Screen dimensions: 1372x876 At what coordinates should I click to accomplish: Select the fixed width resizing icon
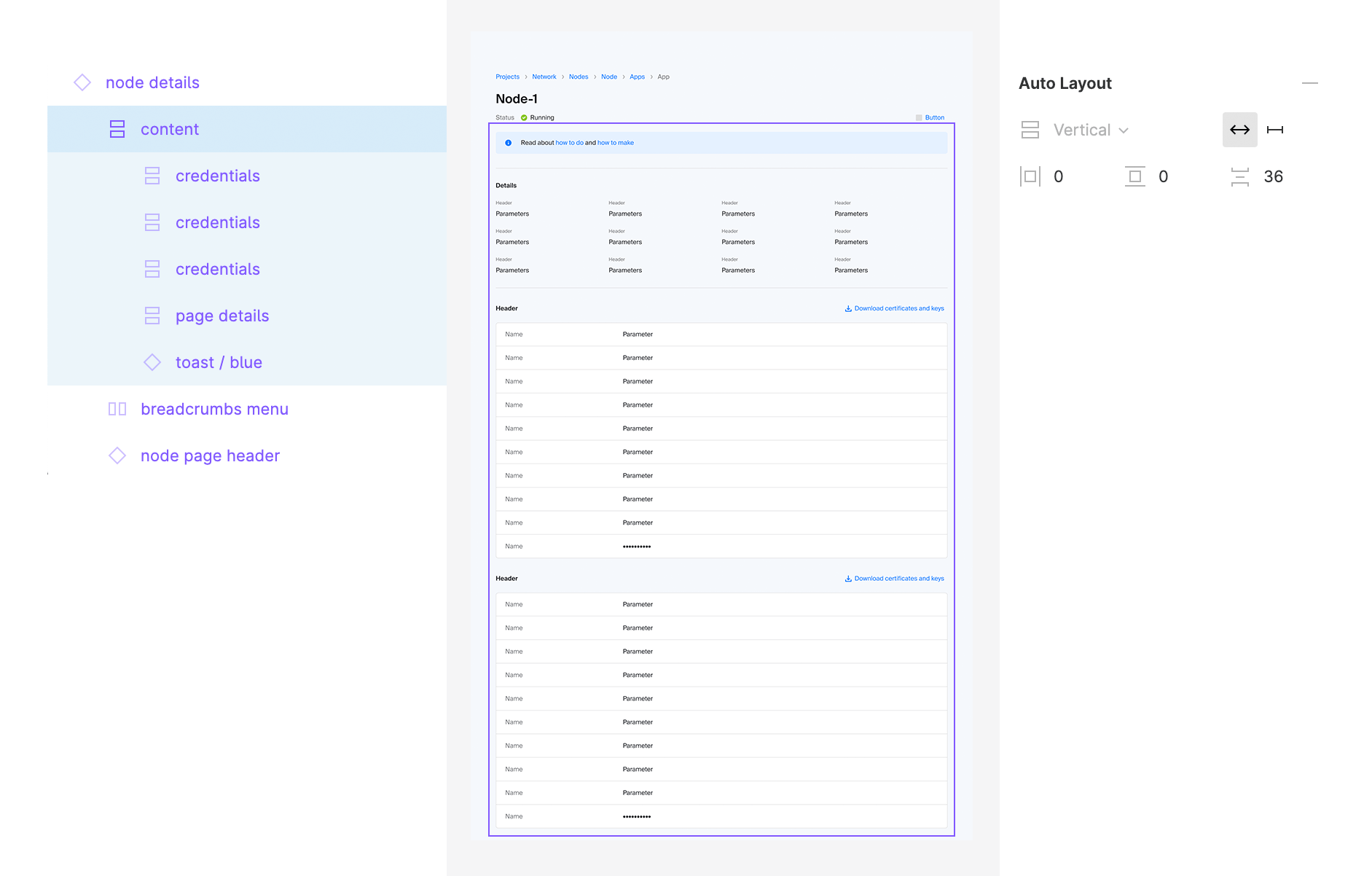coord(1276,130)
